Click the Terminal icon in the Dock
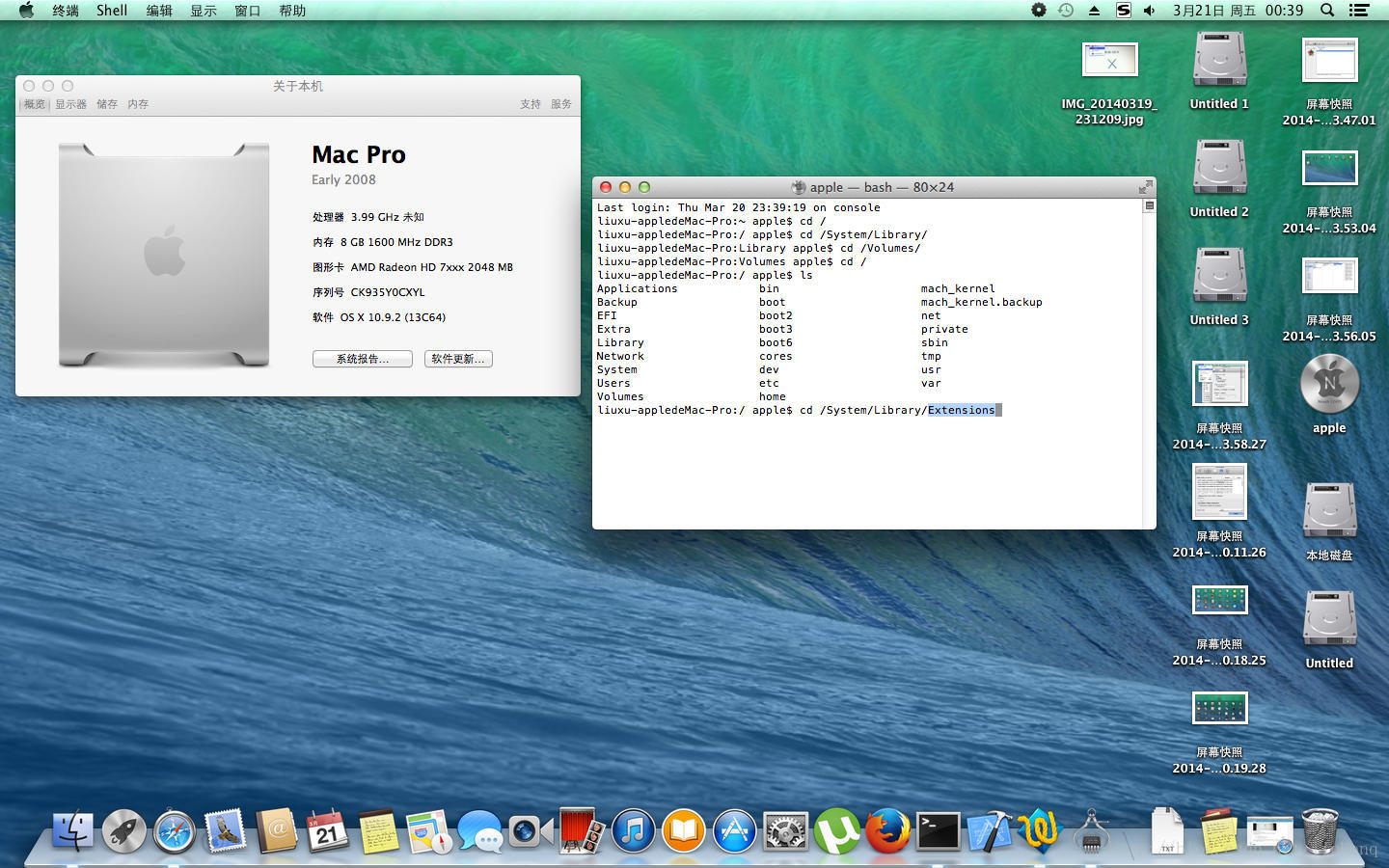The height and width of the screenshot is (868, 1389). [x=938, y=830]
